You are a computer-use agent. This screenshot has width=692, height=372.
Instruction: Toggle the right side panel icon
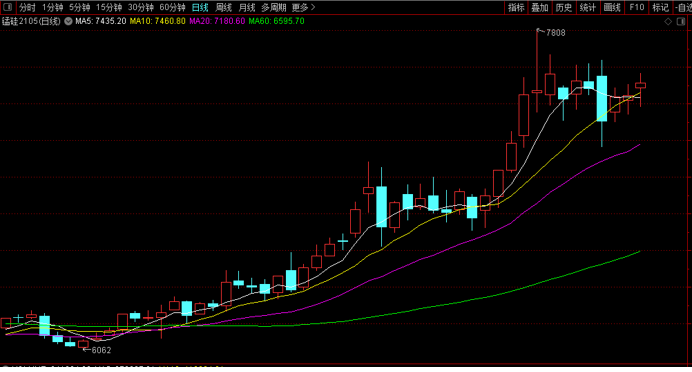click(x=681, y=22)
